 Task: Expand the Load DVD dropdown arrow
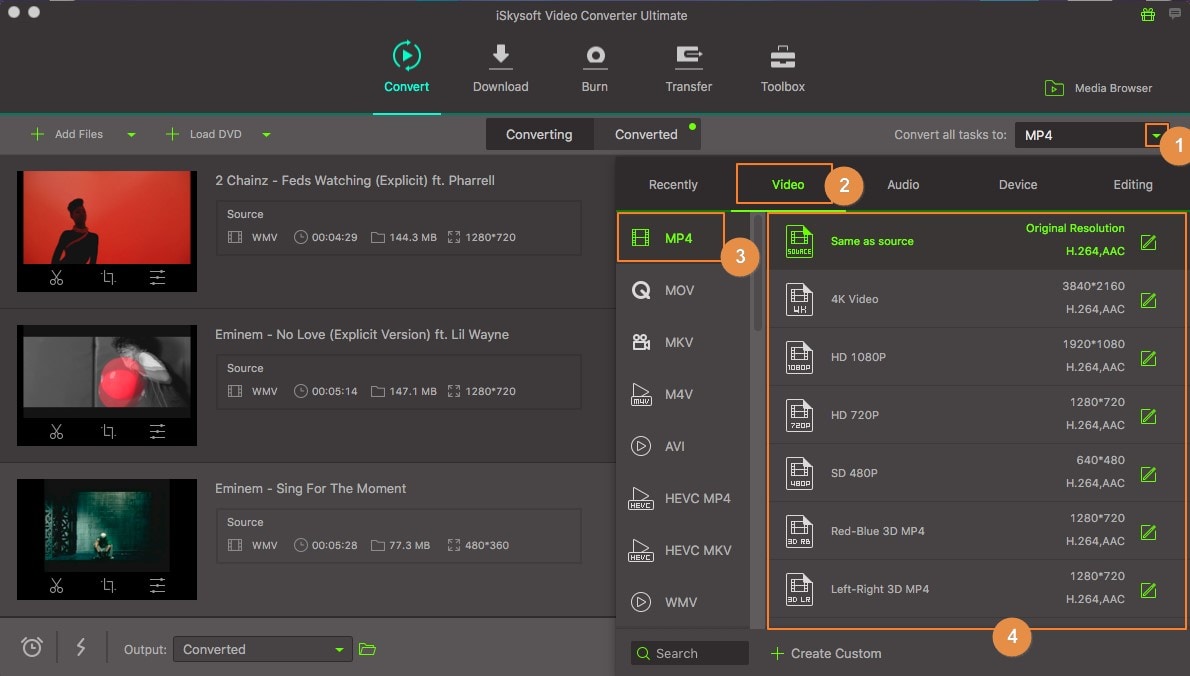[x=266, y=135]
